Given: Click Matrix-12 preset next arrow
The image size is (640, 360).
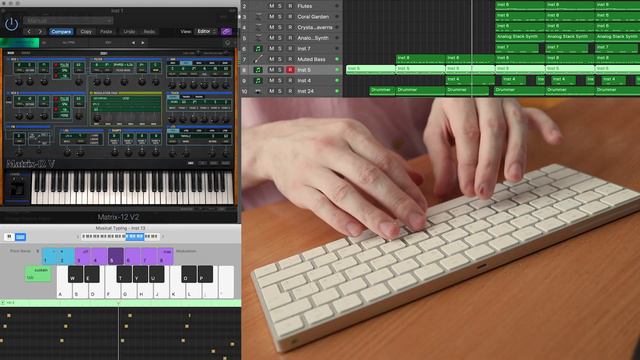Looking at the screenshot, I should 143,42.
